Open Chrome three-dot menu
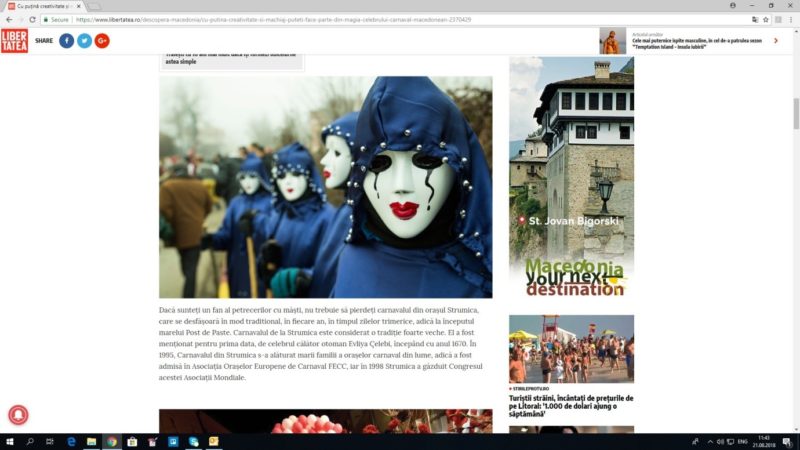The image size is (800, 450). click(791, 19)
